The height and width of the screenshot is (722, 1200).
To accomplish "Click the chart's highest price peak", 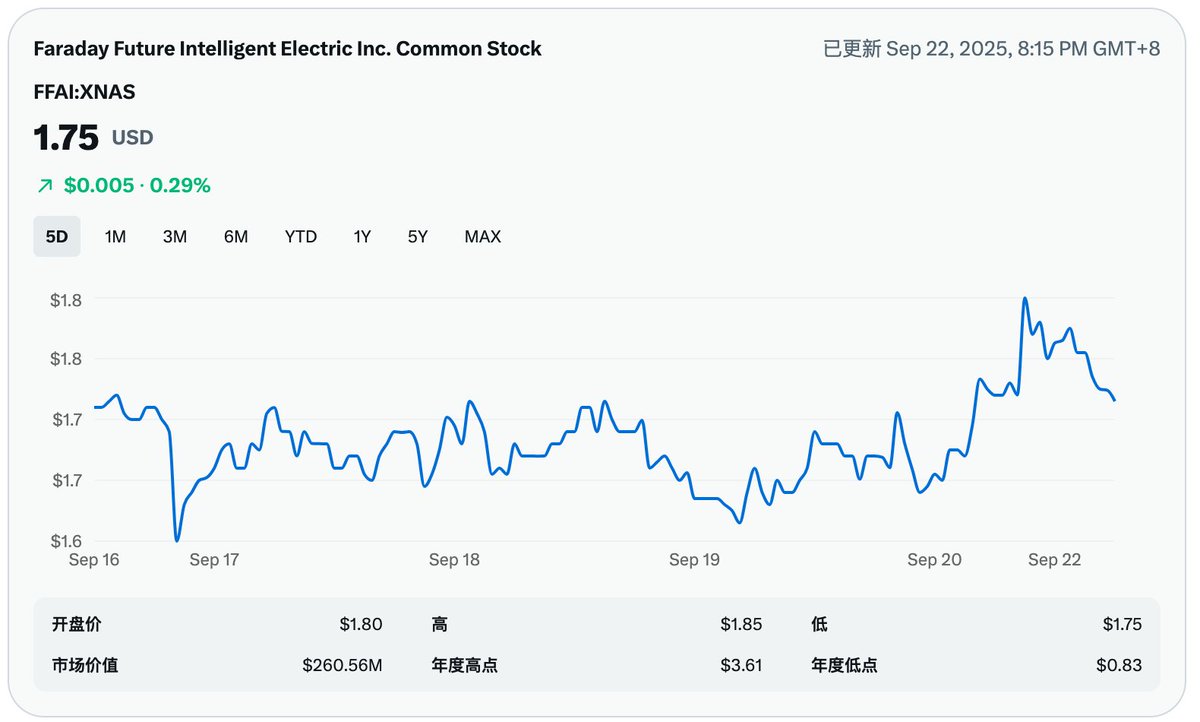I will coord(1024,298).
